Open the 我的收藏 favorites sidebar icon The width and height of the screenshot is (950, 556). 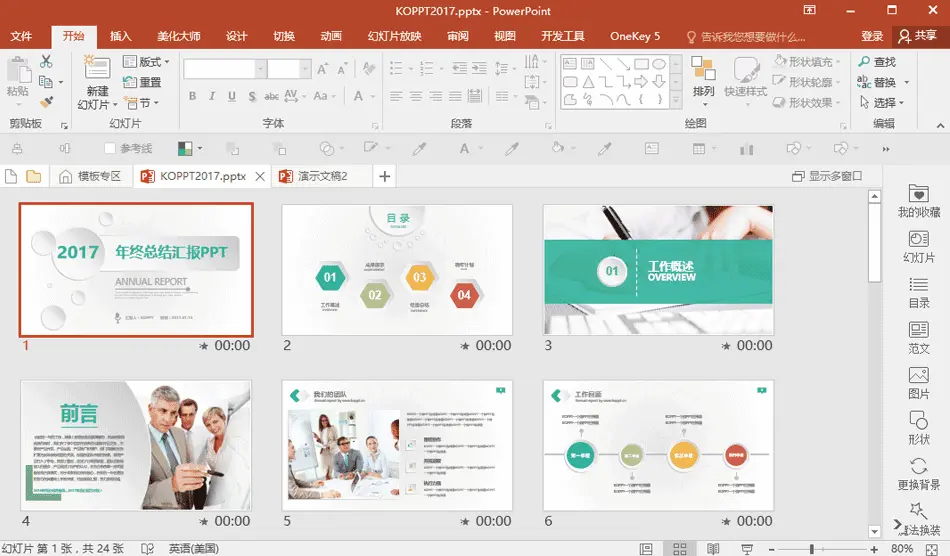click(918, 193)
